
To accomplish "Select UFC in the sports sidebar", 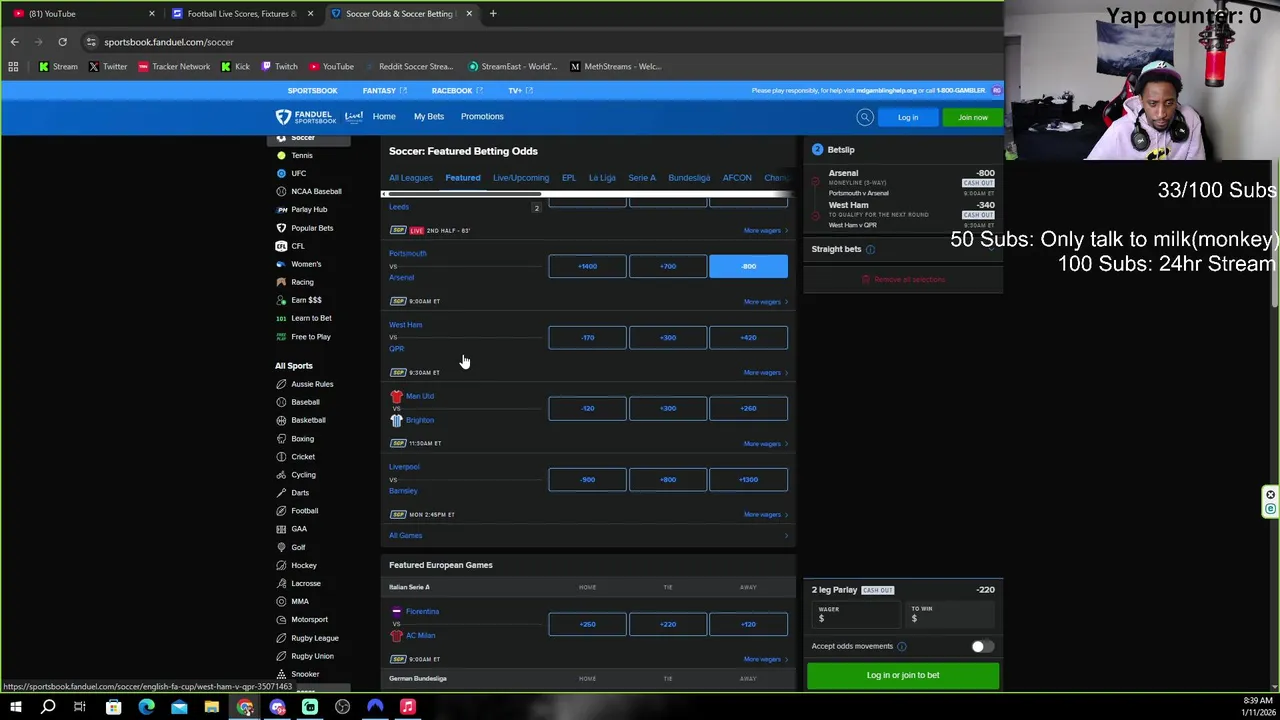I will pos(298,173).
